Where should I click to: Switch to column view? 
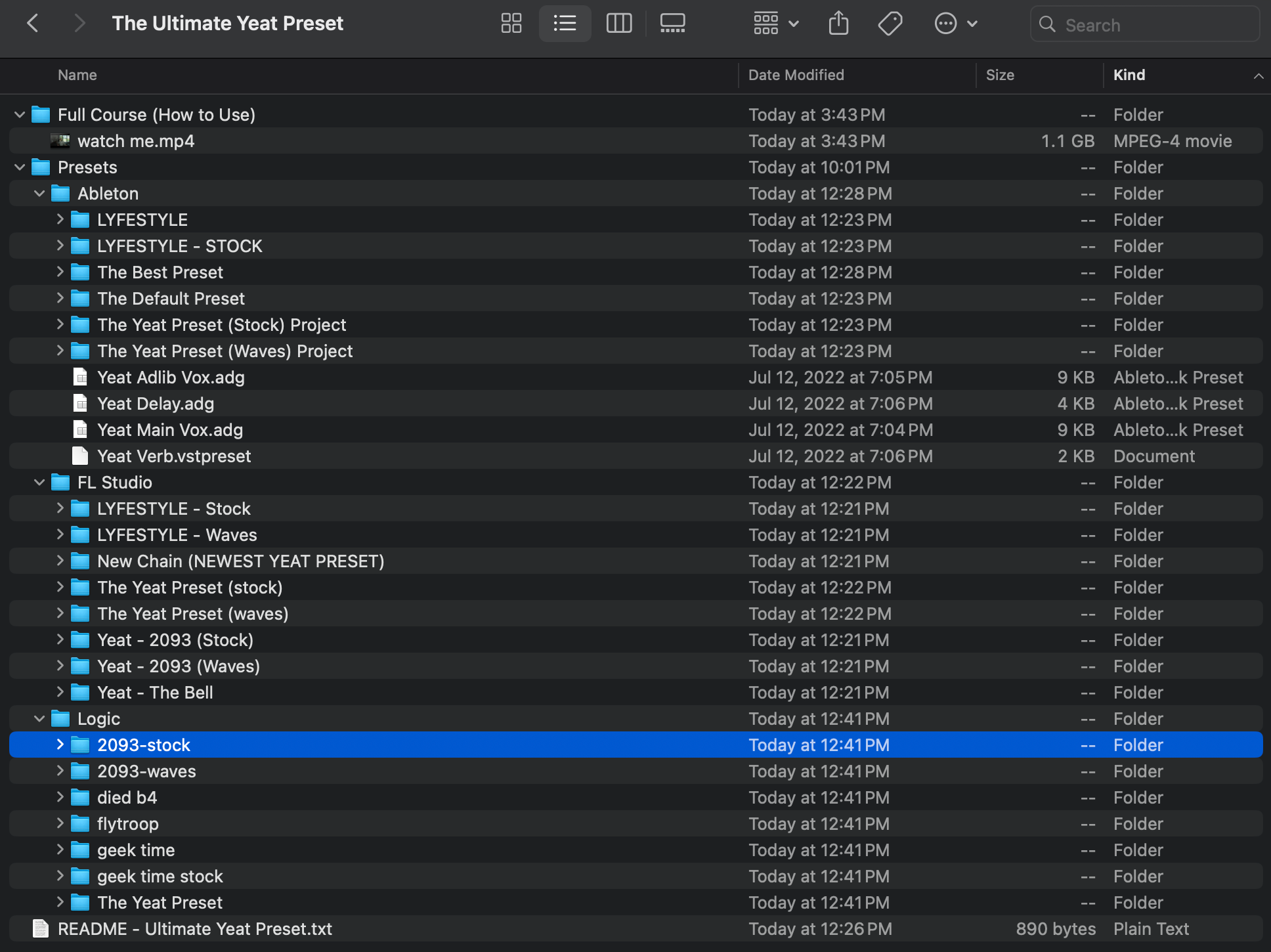coord(618,24)
